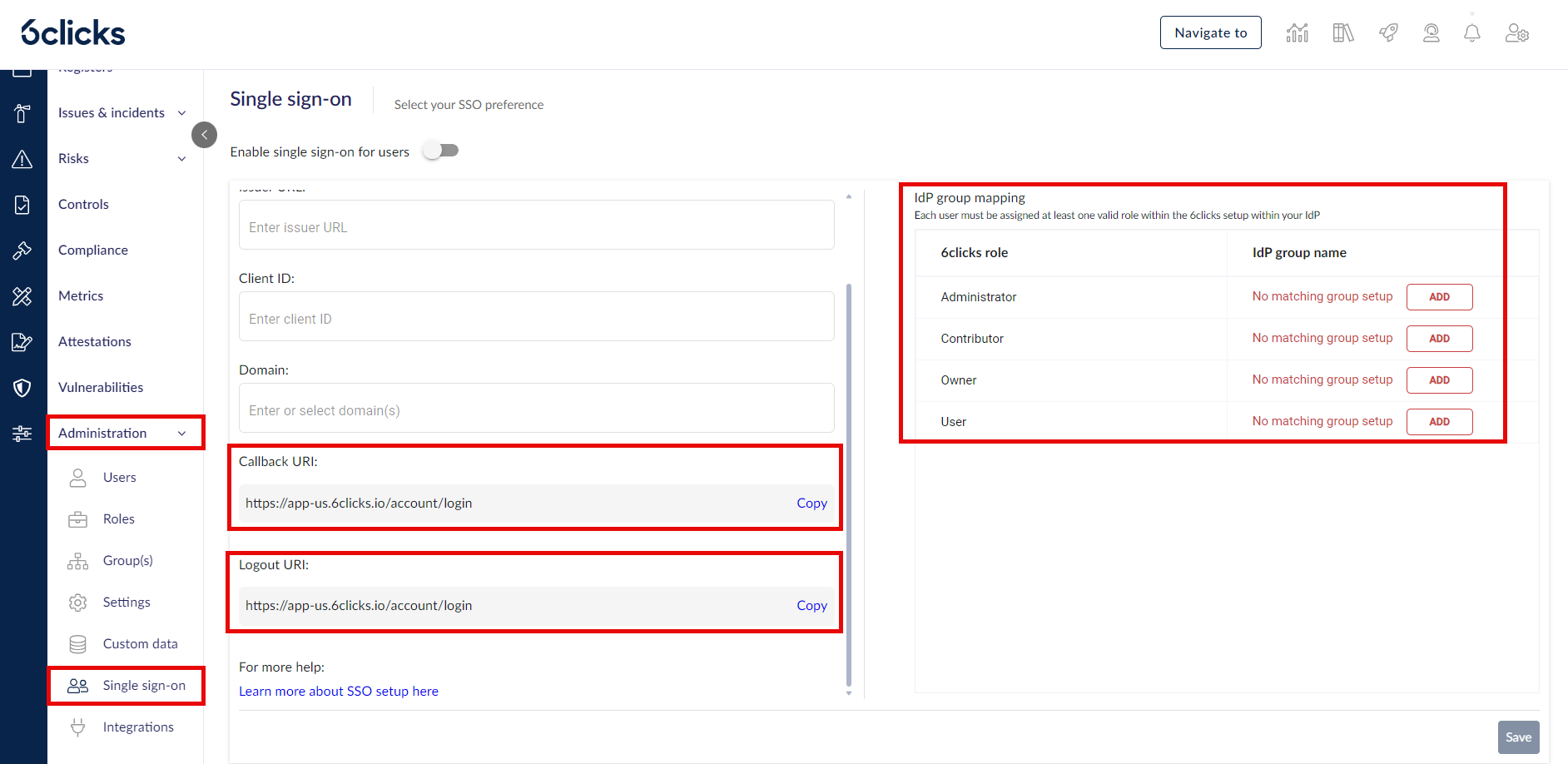The image size is (1568, 764).
Task: Add IdP group for Contributor role
Action: (x=1439, y=339)
